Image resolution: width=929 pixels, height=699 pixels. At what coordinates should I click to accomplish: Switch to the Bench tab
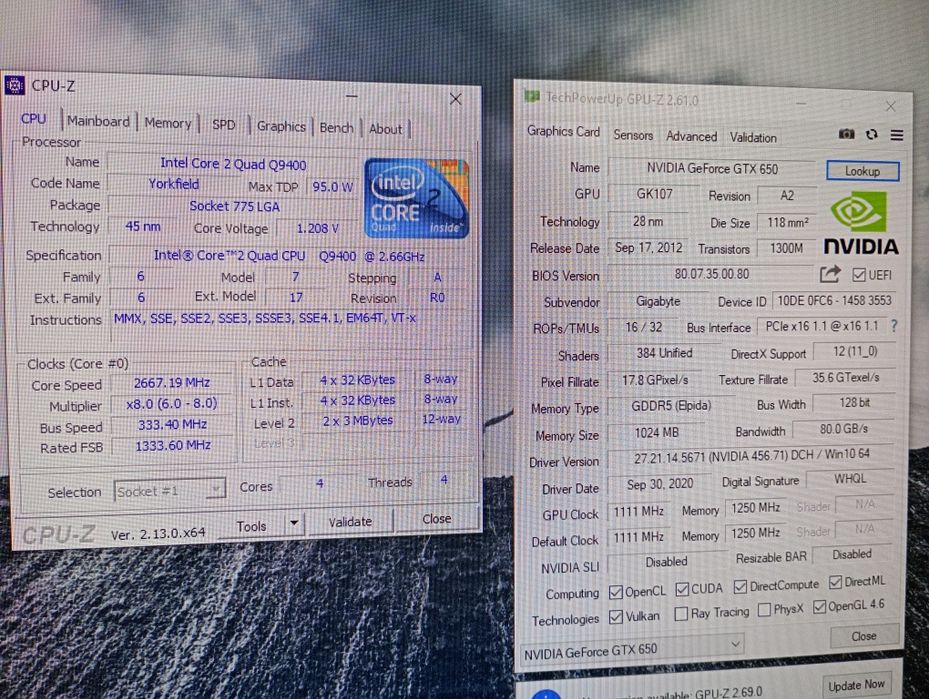tap(337, 128)
